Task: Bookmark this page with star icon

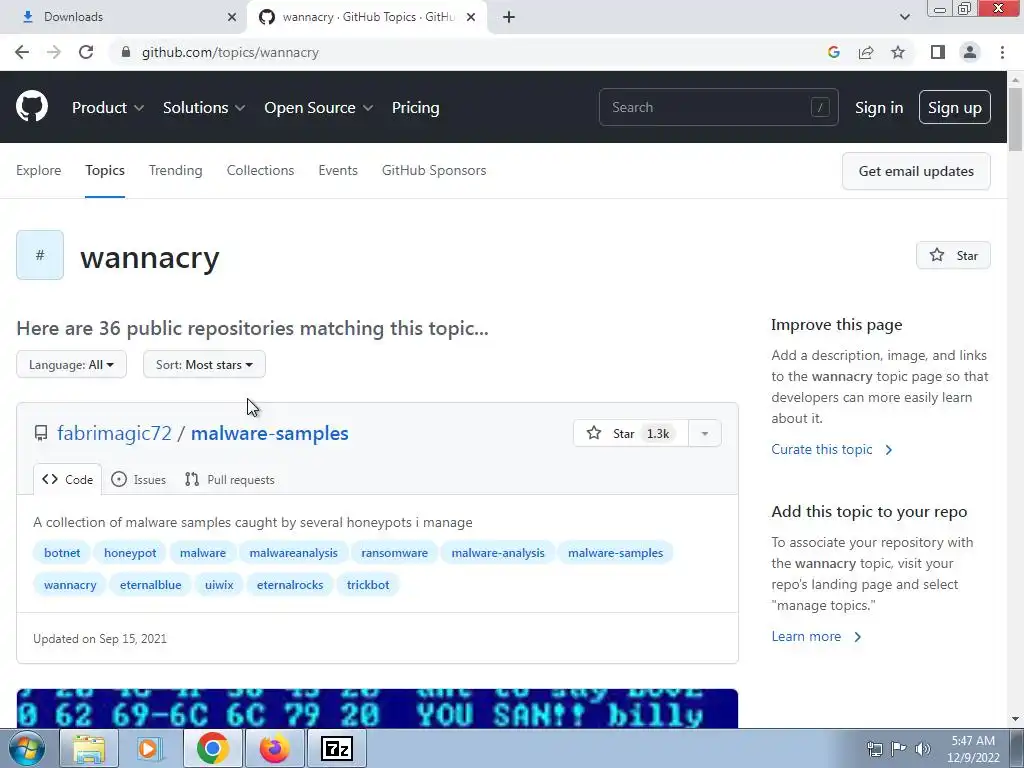Action: 898,52
